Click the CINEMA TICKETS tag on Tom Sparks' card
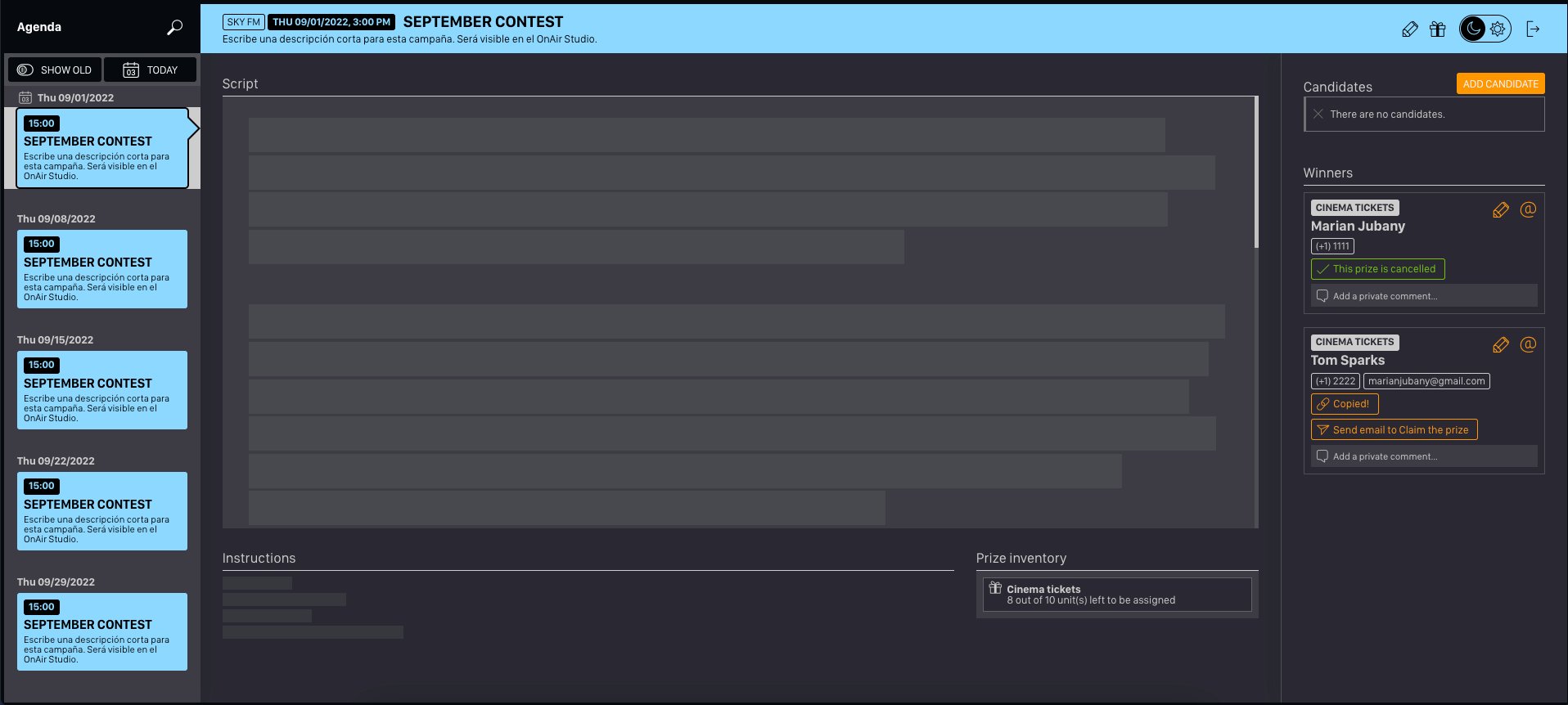1568x705 pixels. (1354, 342)
